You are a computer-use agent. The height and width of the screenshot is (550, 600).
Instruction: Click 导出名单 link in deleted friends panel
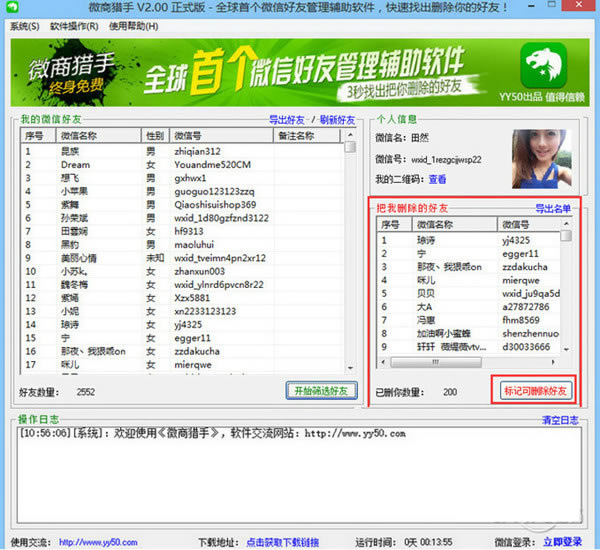(553, 209)
